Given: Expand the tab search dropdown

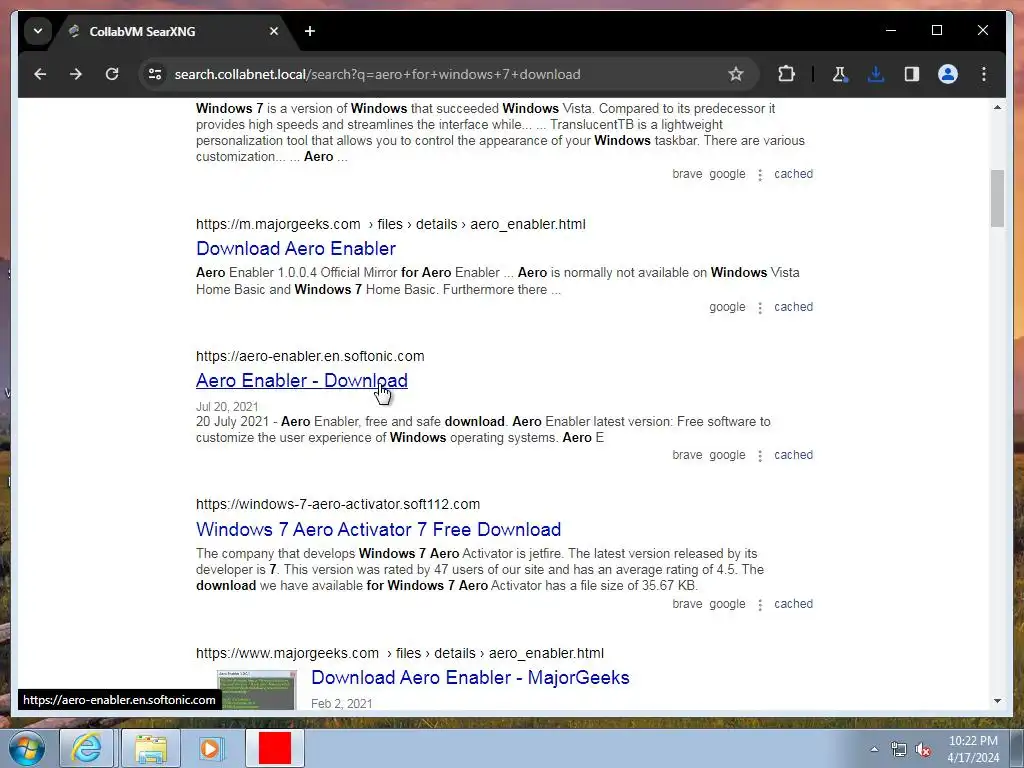Looking at the screenshot, I should pyautogui.click(x=38, y=31).
